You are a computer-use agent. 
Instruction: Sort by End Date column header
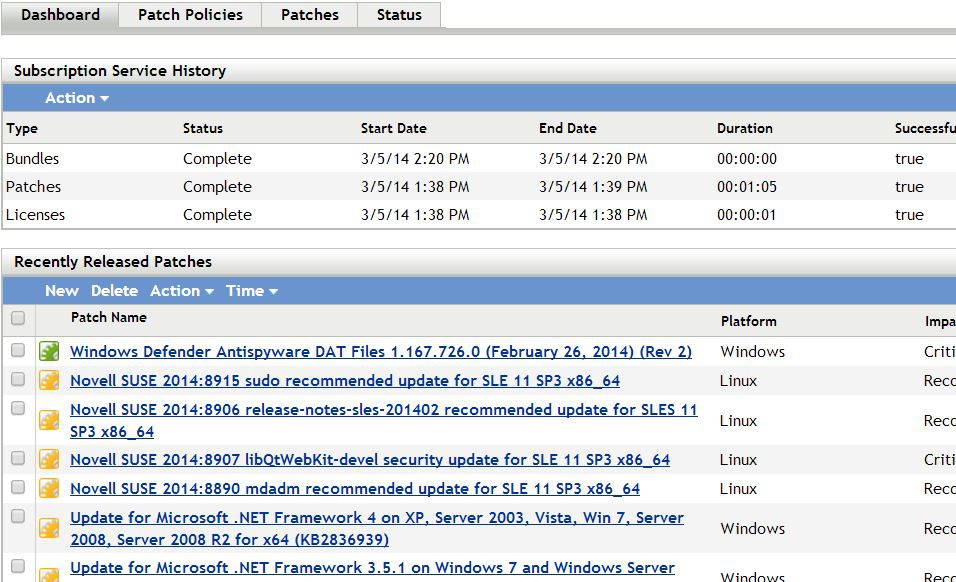pyautogui.click(x=568, y=129)
